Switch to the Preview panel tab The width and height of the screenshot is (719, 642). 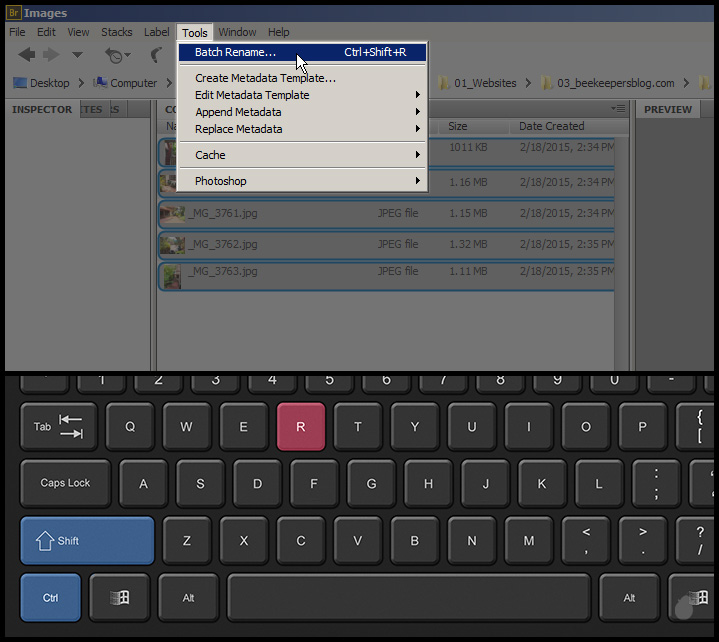[x=668, y=110]
